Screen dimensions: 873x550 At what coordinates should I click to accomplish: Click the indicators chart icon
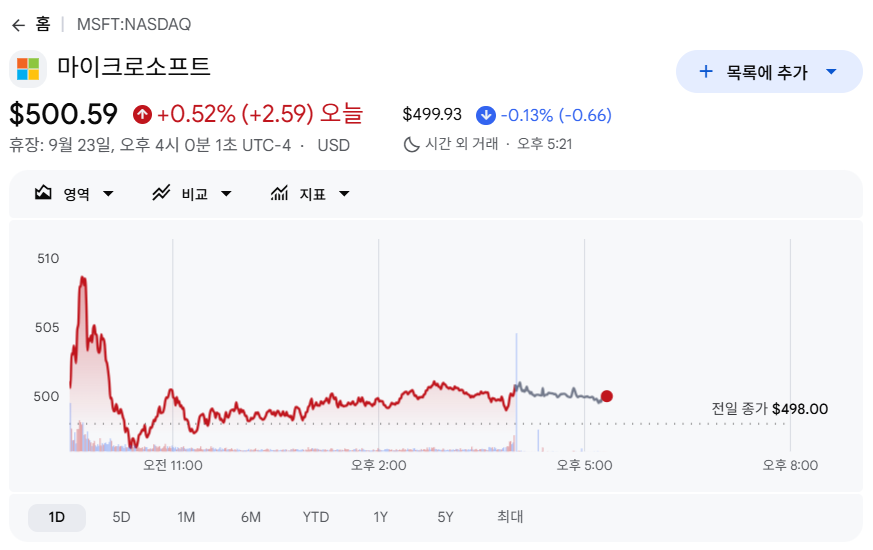279,193
